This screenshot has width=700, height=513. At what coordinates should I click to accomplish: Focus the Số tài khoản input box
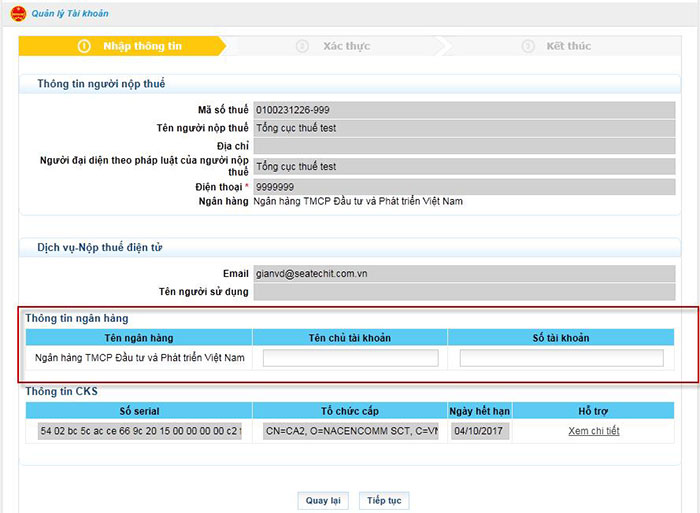coord(562,358)
